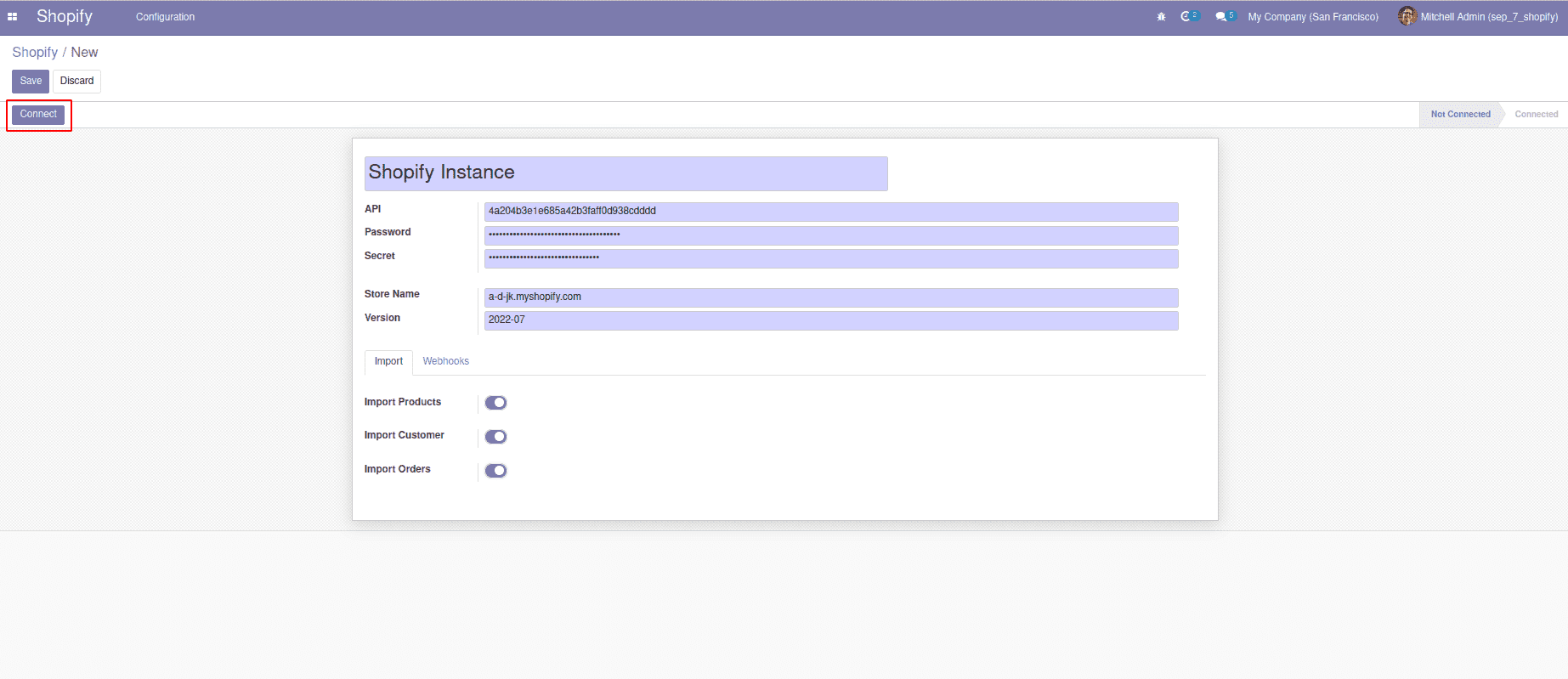Screen dimensions: 1568x679
Task: Click the Shopify app title
Action: coord(65,17)
